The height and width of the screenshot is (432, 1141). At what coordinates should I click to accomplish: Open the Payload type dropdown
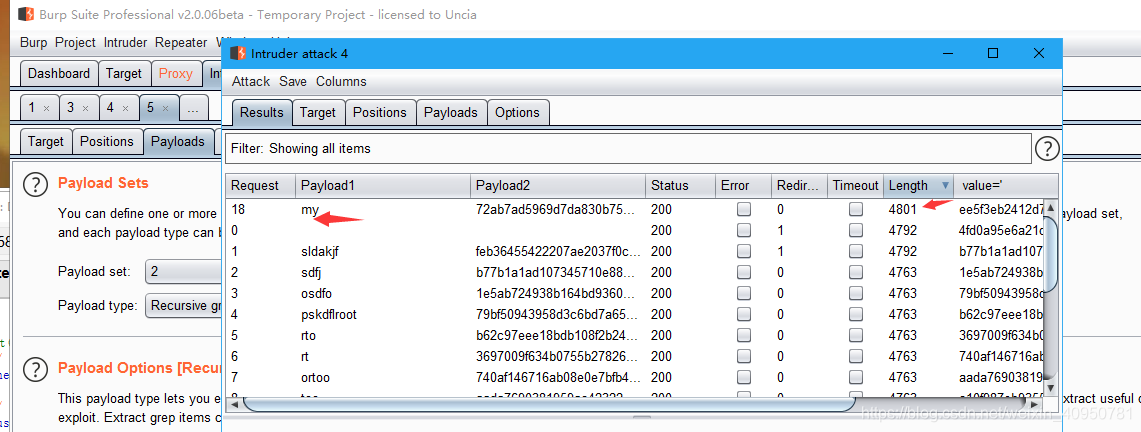tap(183, 305)
